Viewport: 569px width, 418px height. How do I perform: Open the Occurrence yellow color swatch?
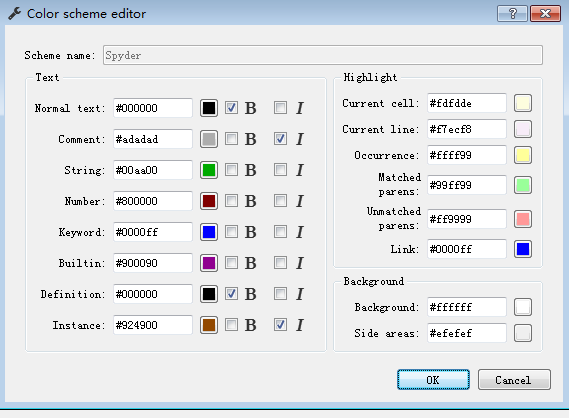tap(523, 155)
